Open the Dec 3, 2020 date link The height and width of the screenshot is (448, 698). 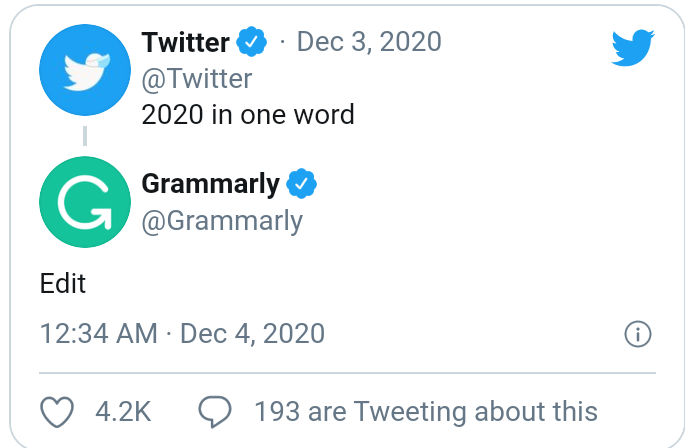pos(369,43)
